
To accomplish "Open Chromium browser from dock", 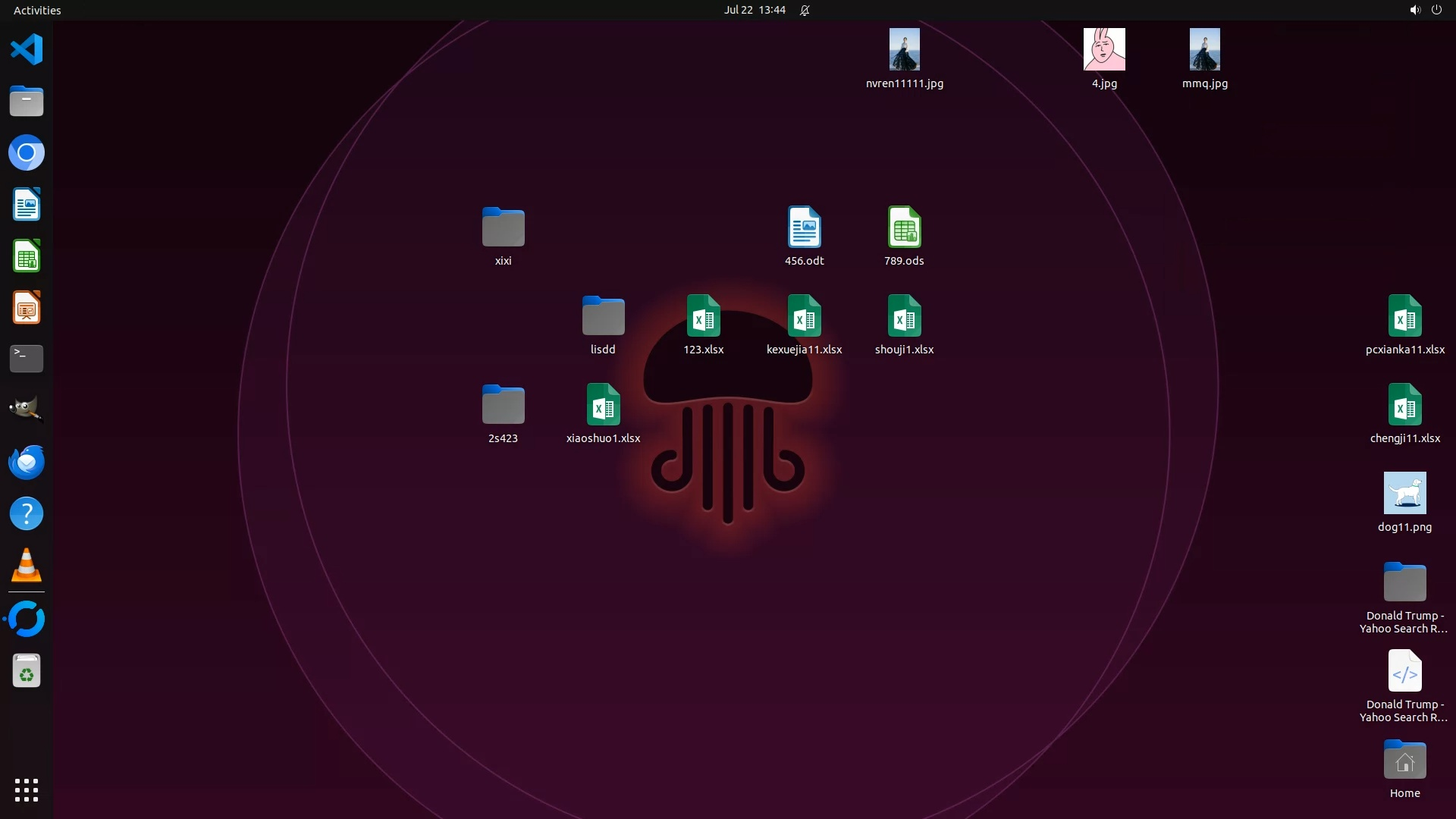I will coord(27,153).
